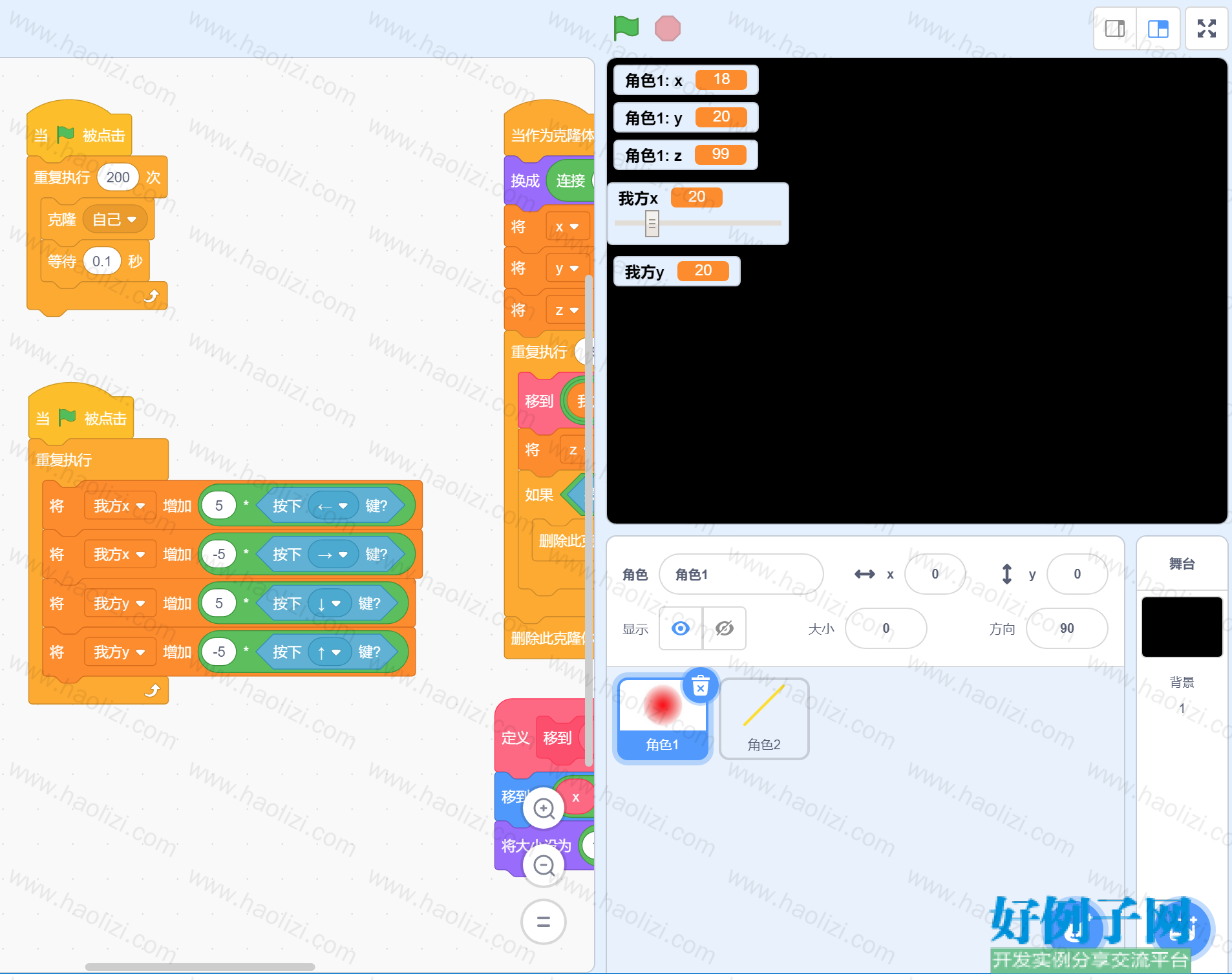Click the workspace horizontal scrollbar
This screenshot has height=980, width=1232.
[x=200, y=967]
